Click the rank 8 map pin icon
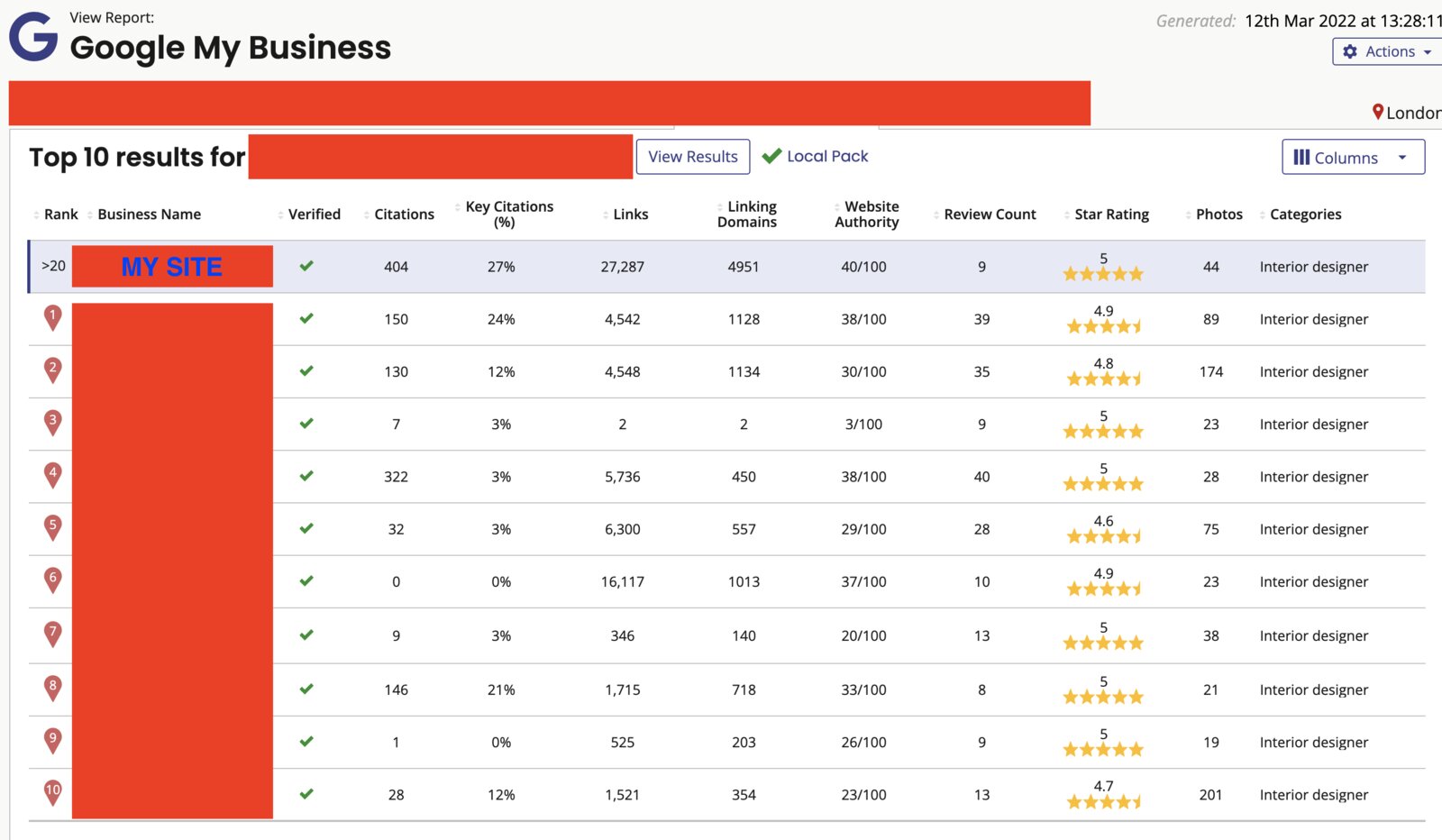This screenshot has height=840, width=1442. click(x=53, y=689)
